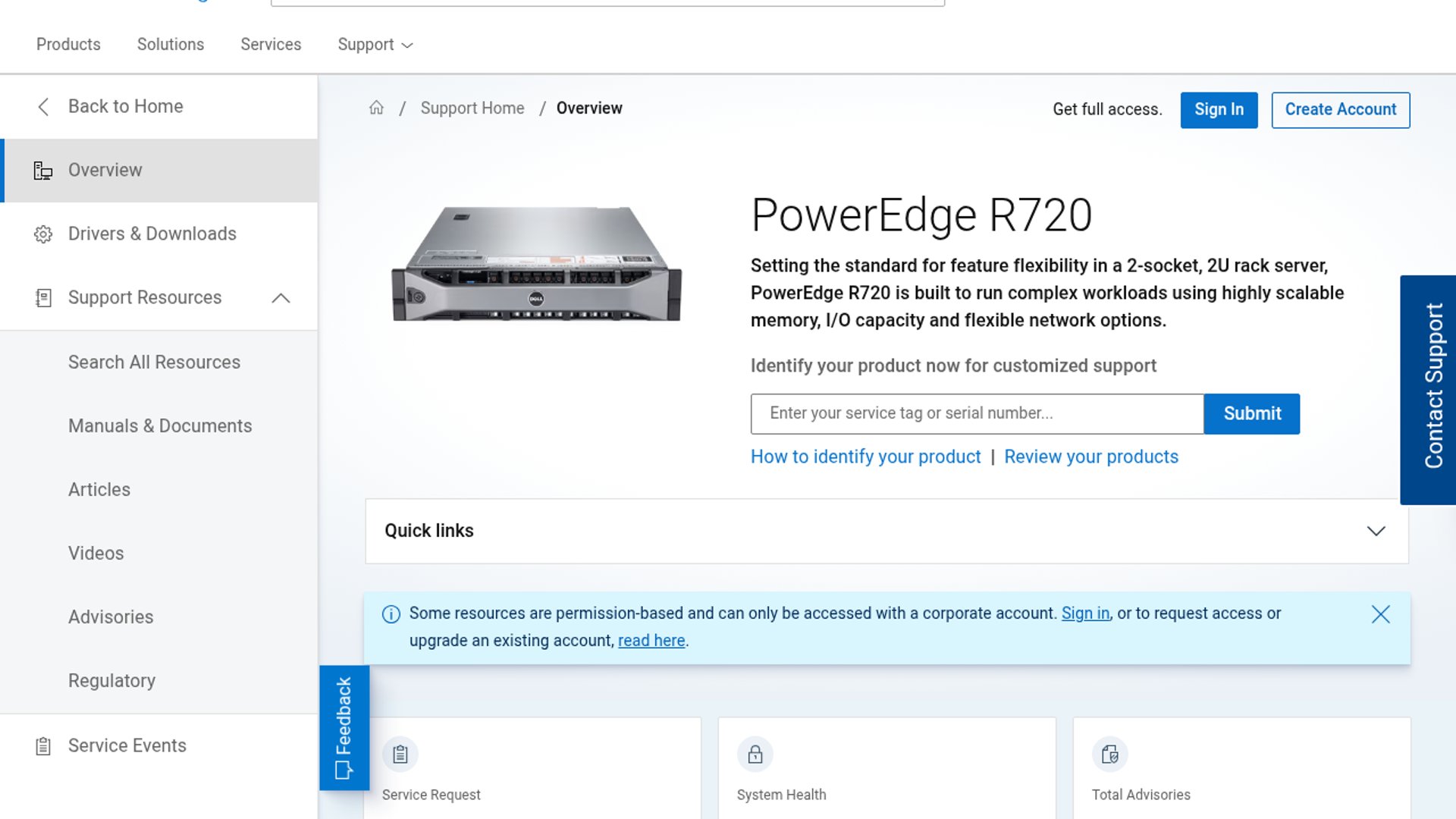The image size is (1456, 819).
Task: Click Support Home breadcrumb link
Action: coord(472,108)
